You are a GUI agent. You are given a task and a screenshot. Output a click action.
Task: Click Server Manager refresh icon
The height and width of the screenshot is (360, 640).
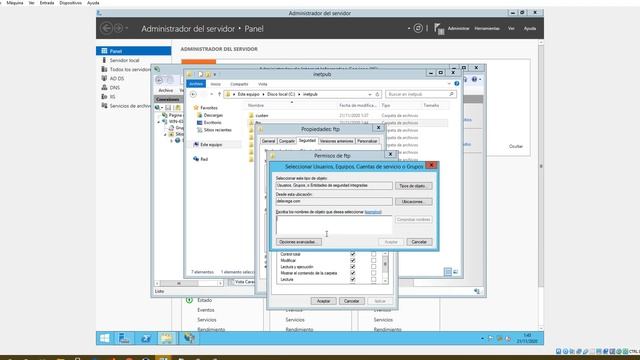tap(418, 28)
